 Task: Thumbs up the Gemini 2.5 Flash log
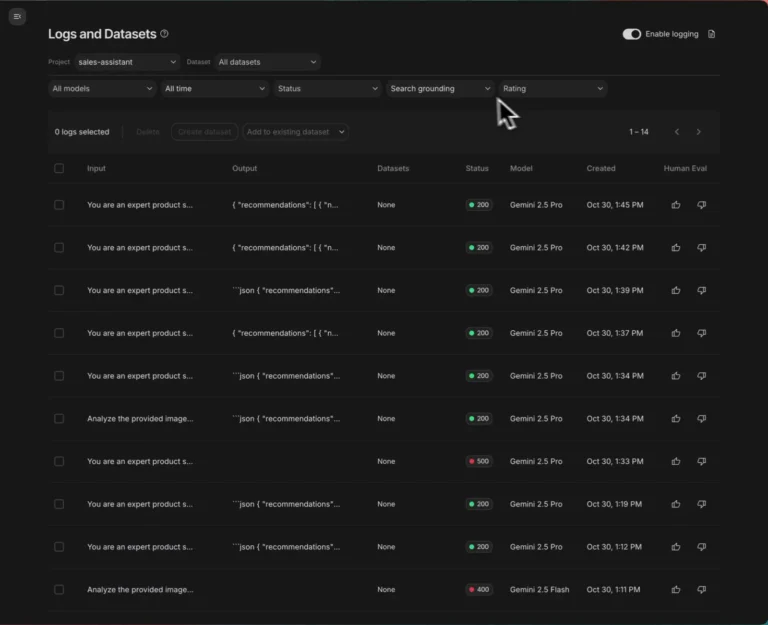(676, 590)
